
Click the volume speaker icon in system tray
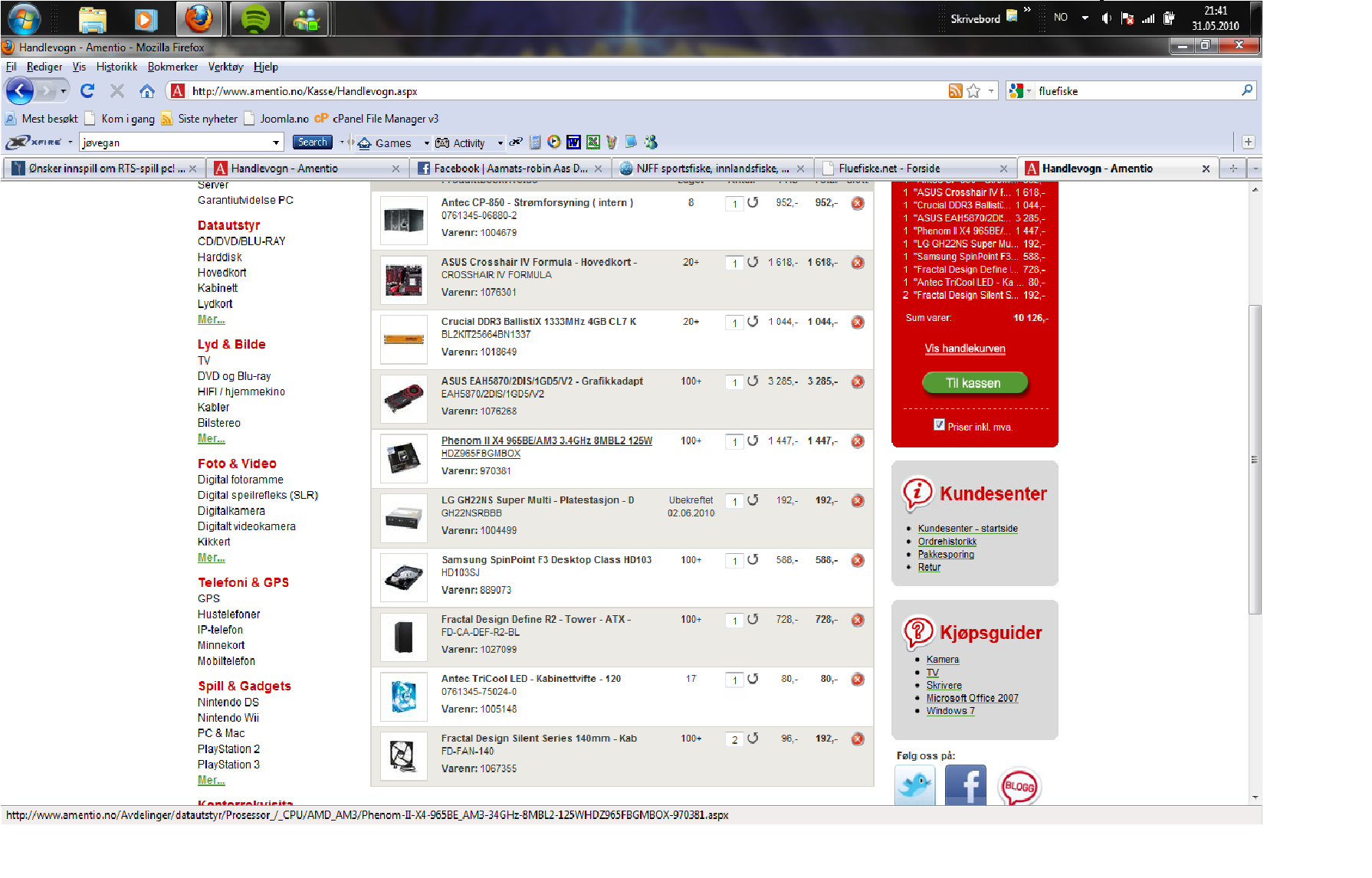[x=1105, y=18]
